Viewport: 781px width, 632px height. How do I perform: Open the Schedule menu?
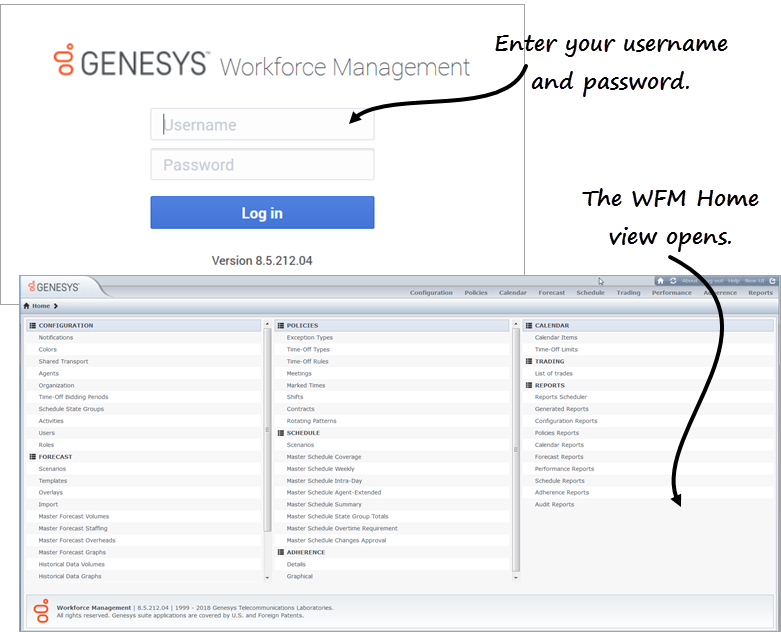click(x=590, y=293)
